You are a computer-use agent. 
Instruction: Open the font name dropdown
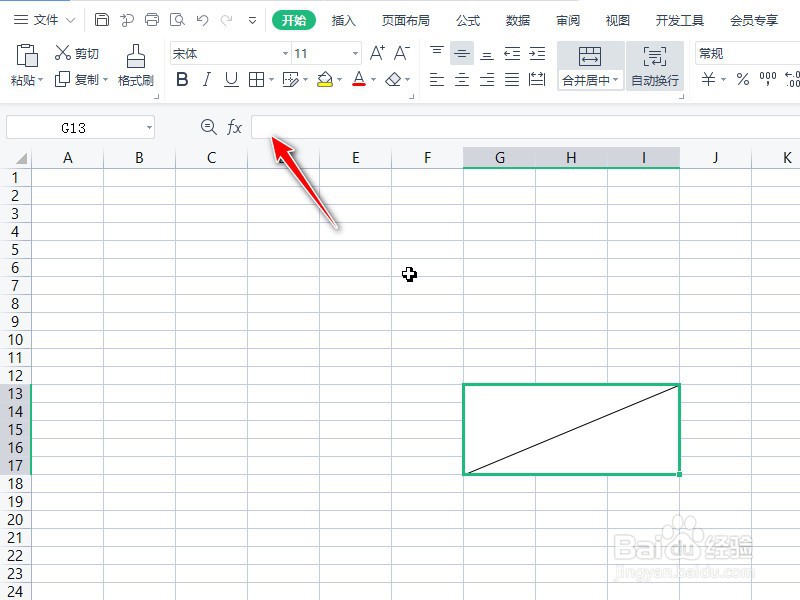tap(285, 53)
